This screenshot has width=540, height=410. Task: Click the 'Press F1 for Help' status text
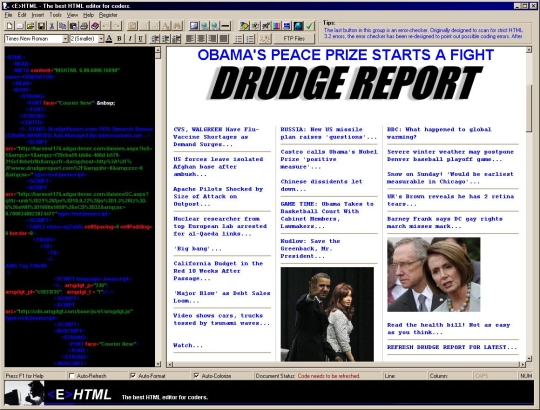(24, 376)
